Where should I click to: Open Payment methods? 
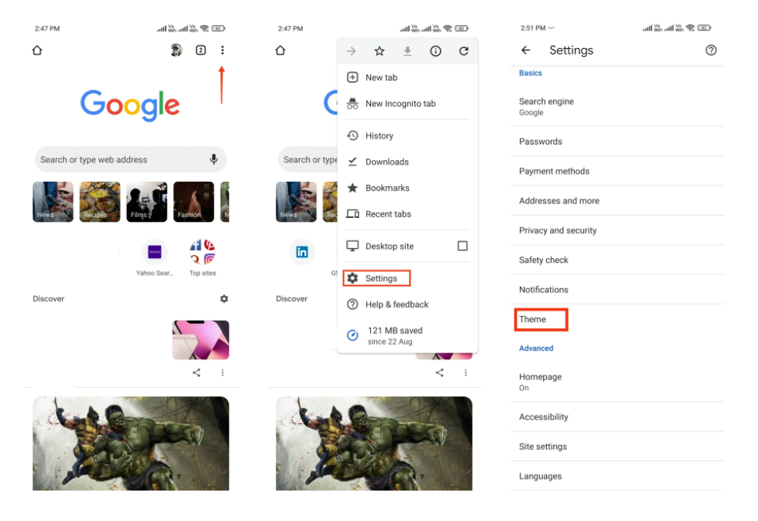(617, 171)
